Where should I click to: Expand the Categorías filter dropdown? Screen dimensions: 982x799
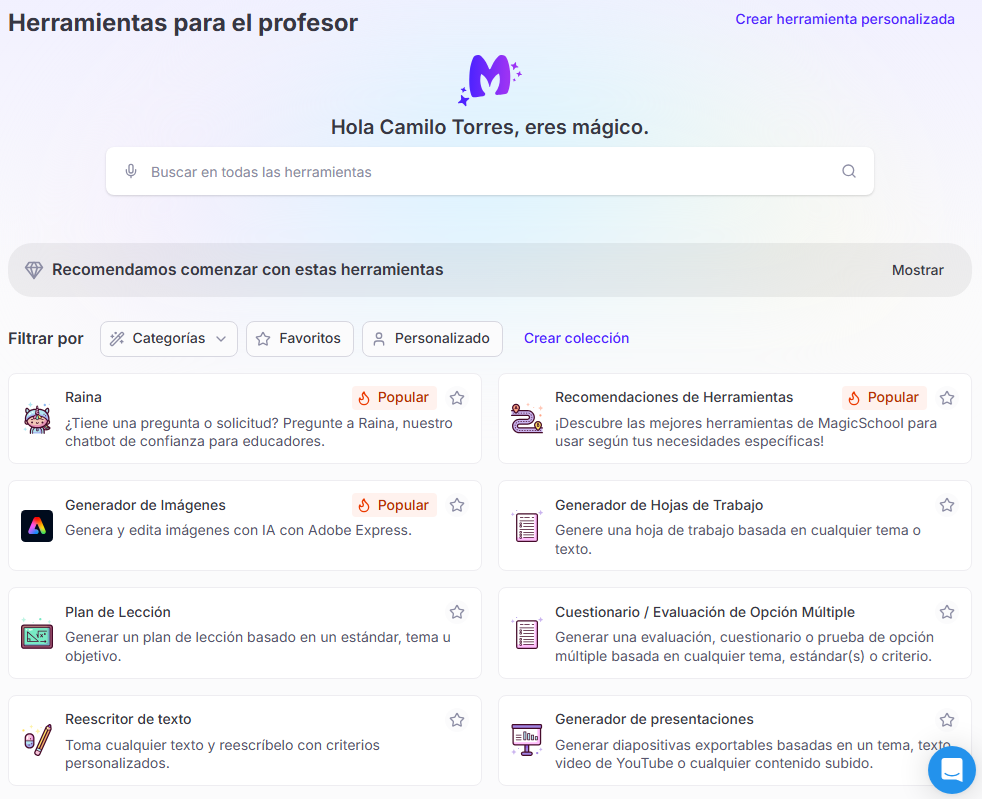coord(169,339)
